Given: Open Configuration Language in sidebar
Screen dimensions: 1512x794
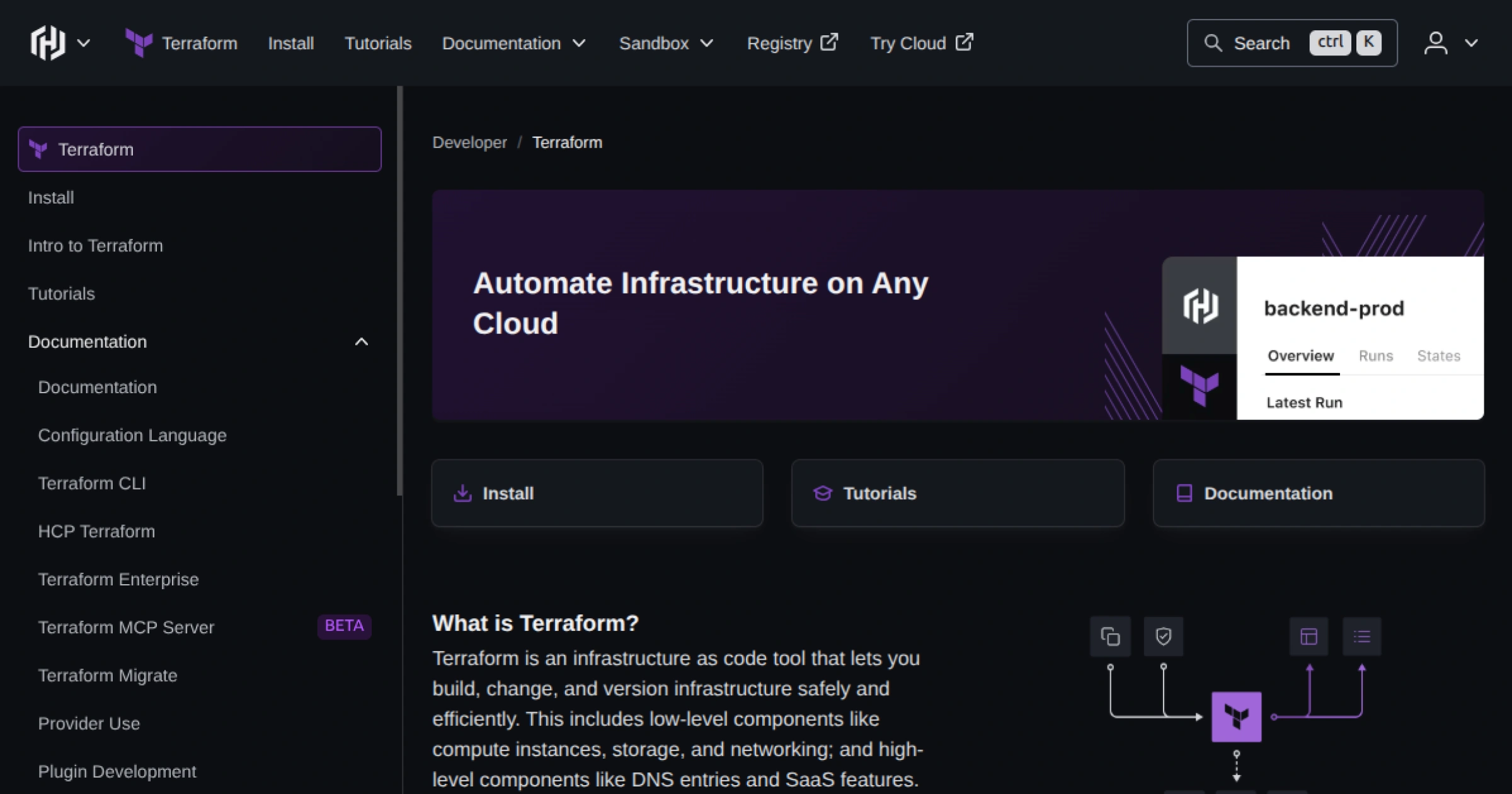Looking at the screenshot, I should [132, 435].
